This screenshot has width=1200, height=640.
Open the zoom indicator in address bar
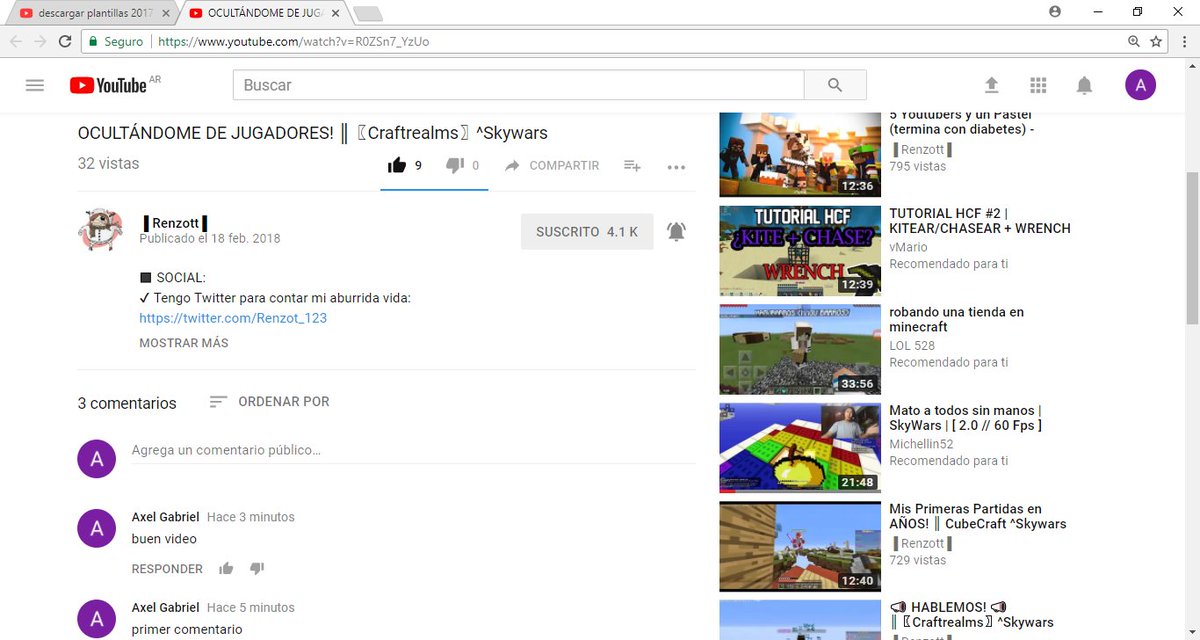point(1134,42)
